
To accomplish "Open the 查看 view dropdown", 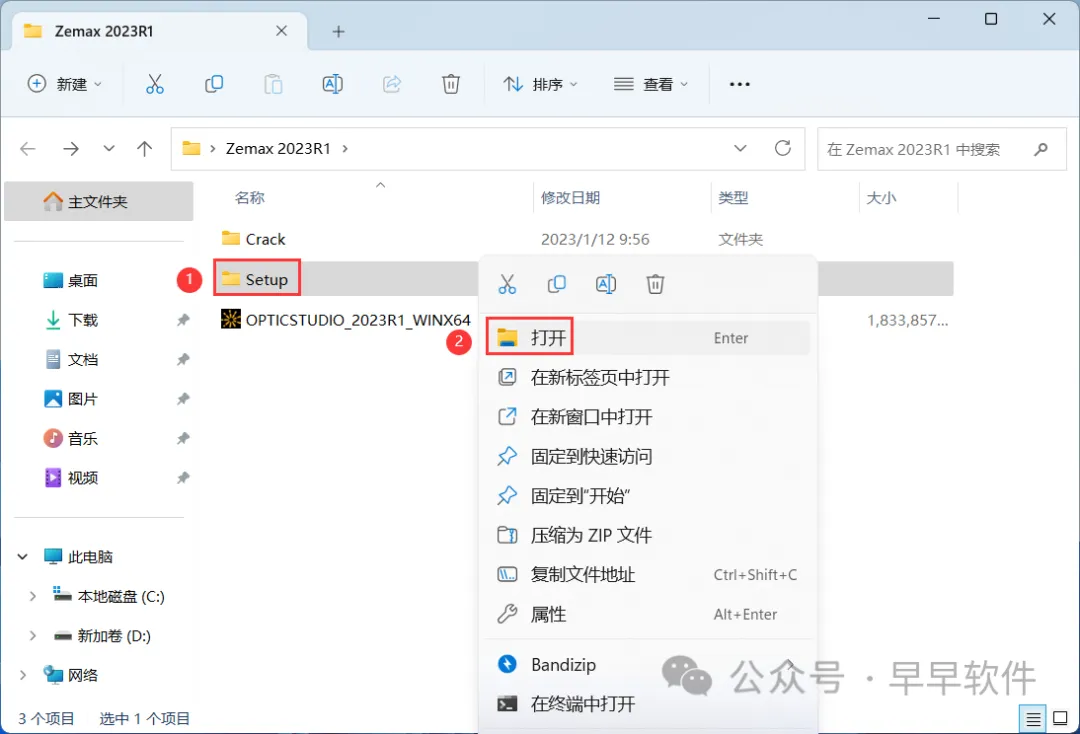I will tap(651, 84).
